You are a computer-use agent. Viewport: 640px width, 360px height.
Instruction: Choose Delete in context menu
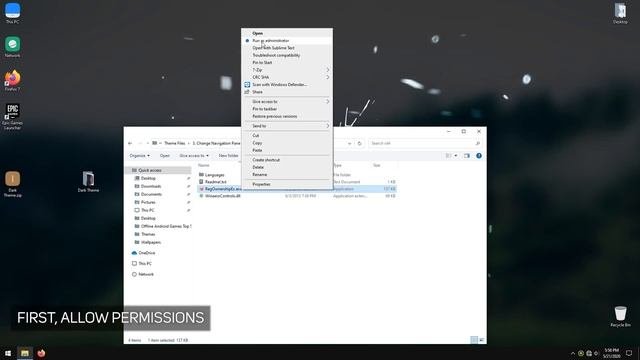click(287, 167)
